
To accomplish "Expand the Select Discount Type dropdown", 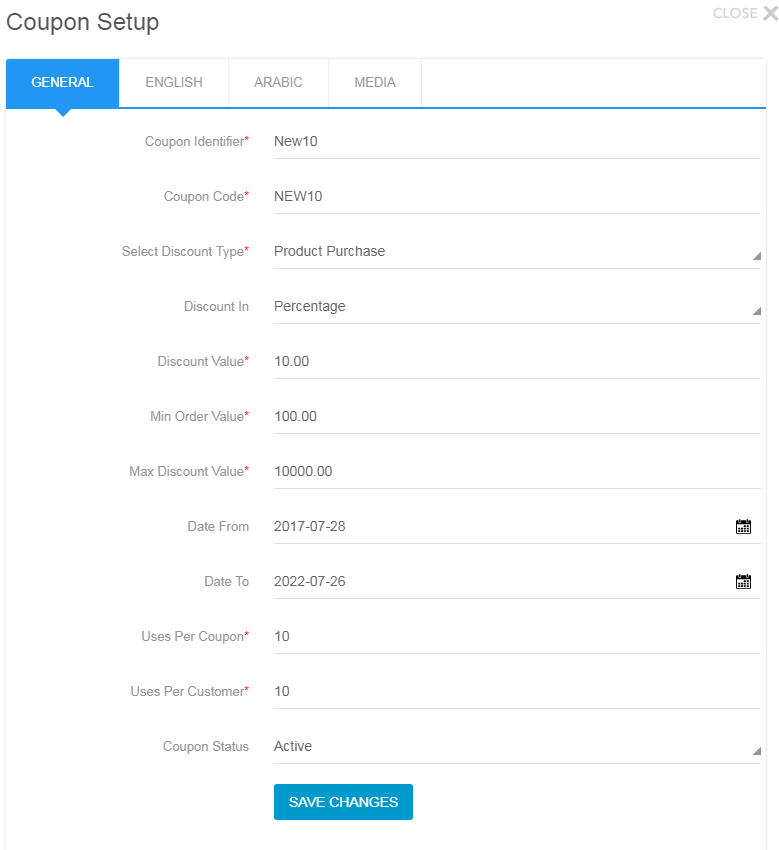I will (517, 252).
